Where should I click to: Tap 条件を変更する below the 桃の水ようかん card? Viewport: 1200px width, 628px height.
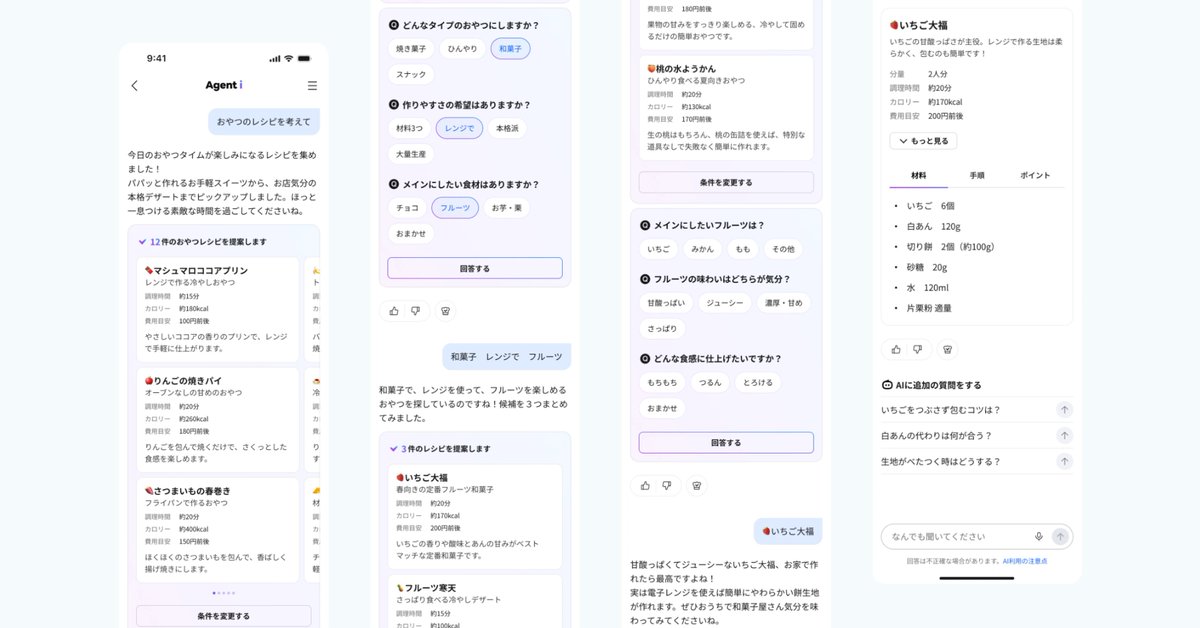726,182
